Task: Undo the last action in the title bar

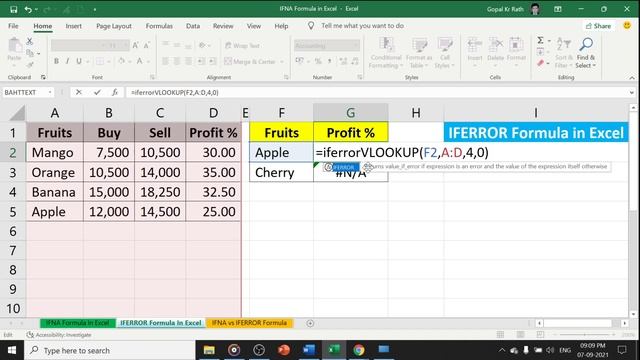Action: [x=28, y=9]
